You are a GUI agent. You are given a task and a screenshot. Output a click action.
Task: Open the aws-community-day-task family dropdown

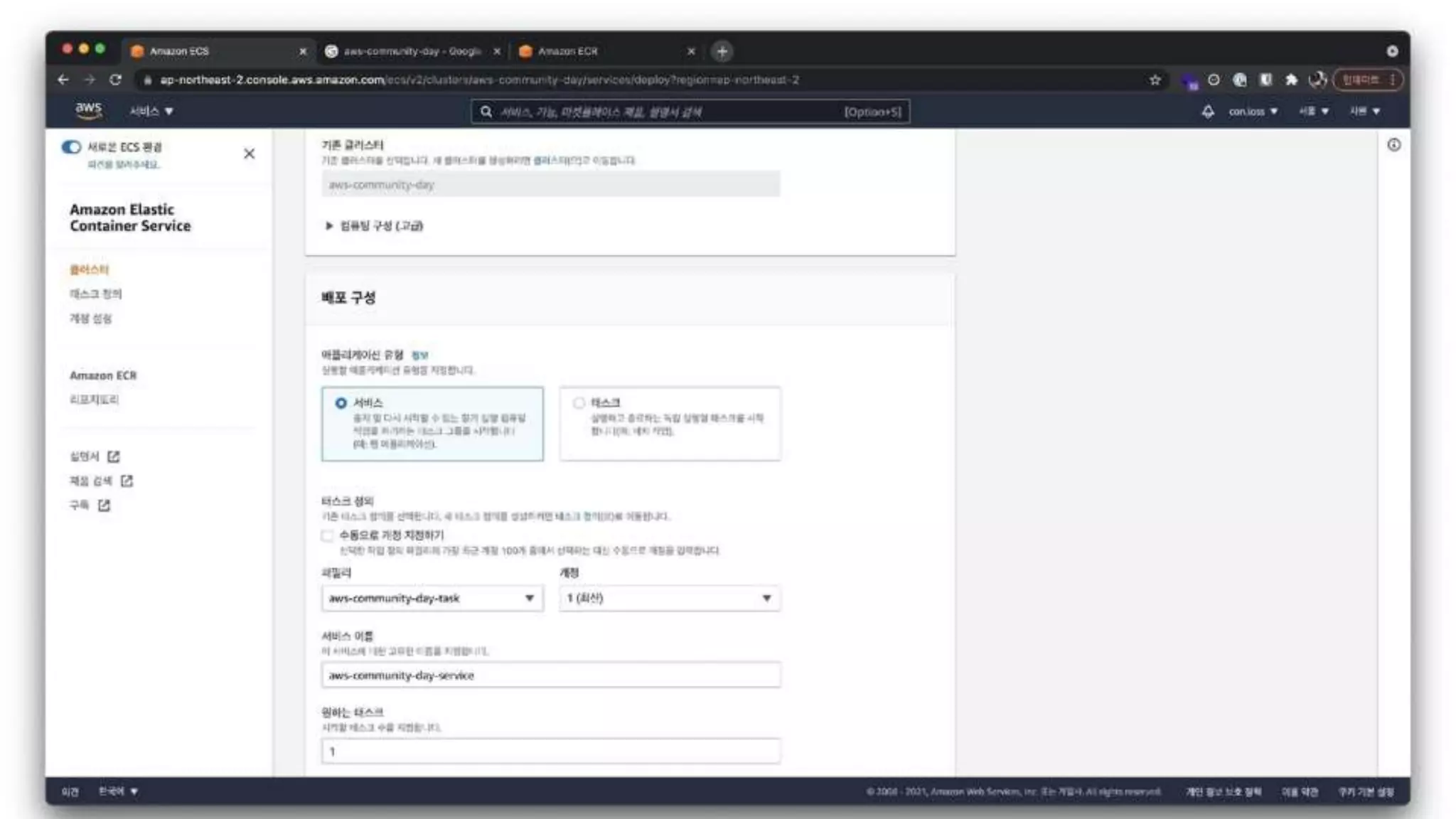(432, 598)
